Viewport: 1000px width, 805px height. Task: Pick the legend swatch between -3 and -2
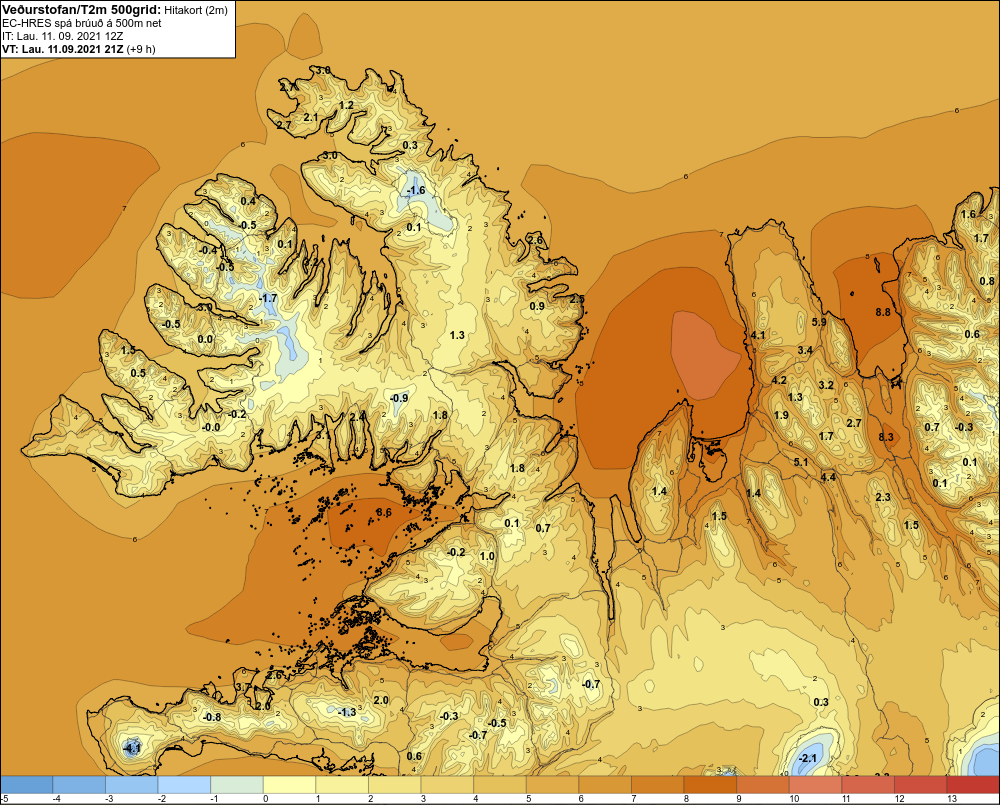coord(132,785)
